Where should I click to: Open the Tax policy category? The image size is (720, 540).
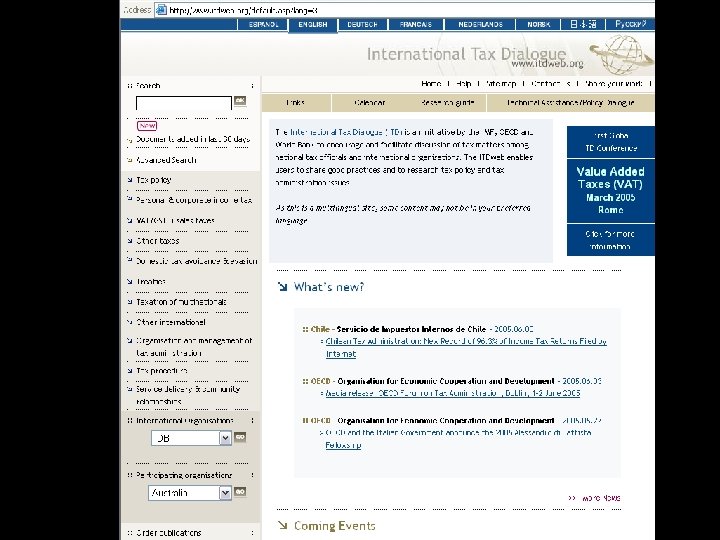(x=154, y=180)
